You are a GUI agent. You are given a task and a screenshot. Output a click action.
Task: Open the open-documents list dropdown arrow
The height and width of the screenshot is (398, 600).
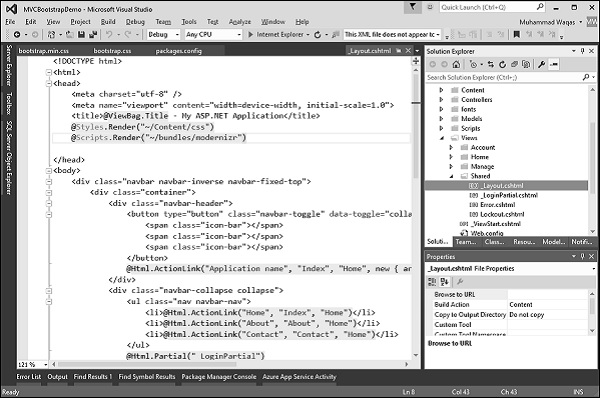pos(417,51)
